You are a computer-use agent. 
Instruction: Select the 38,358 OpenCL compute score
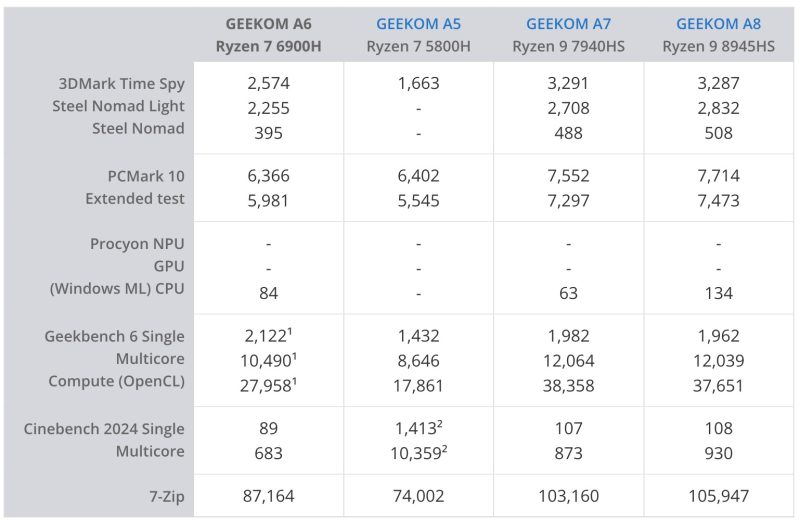tap(568, 385)
